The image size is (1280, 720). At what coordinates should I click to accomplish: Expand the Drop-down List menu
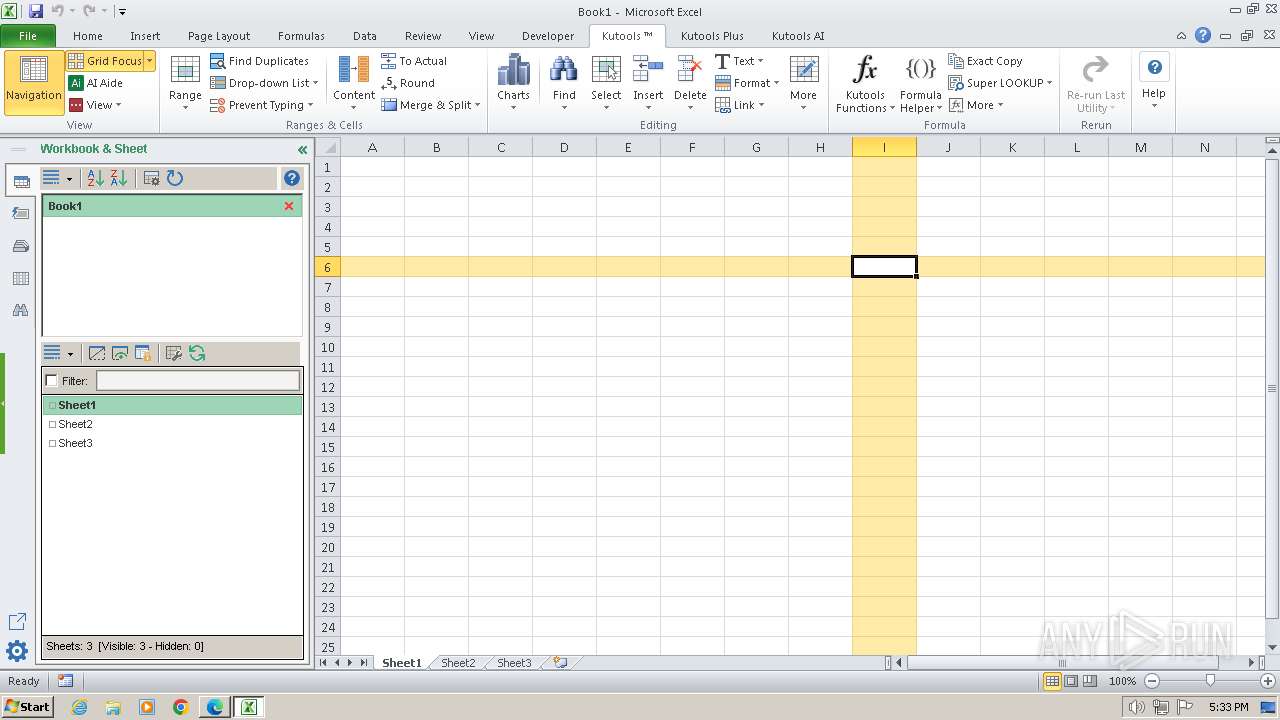[265, 83]
